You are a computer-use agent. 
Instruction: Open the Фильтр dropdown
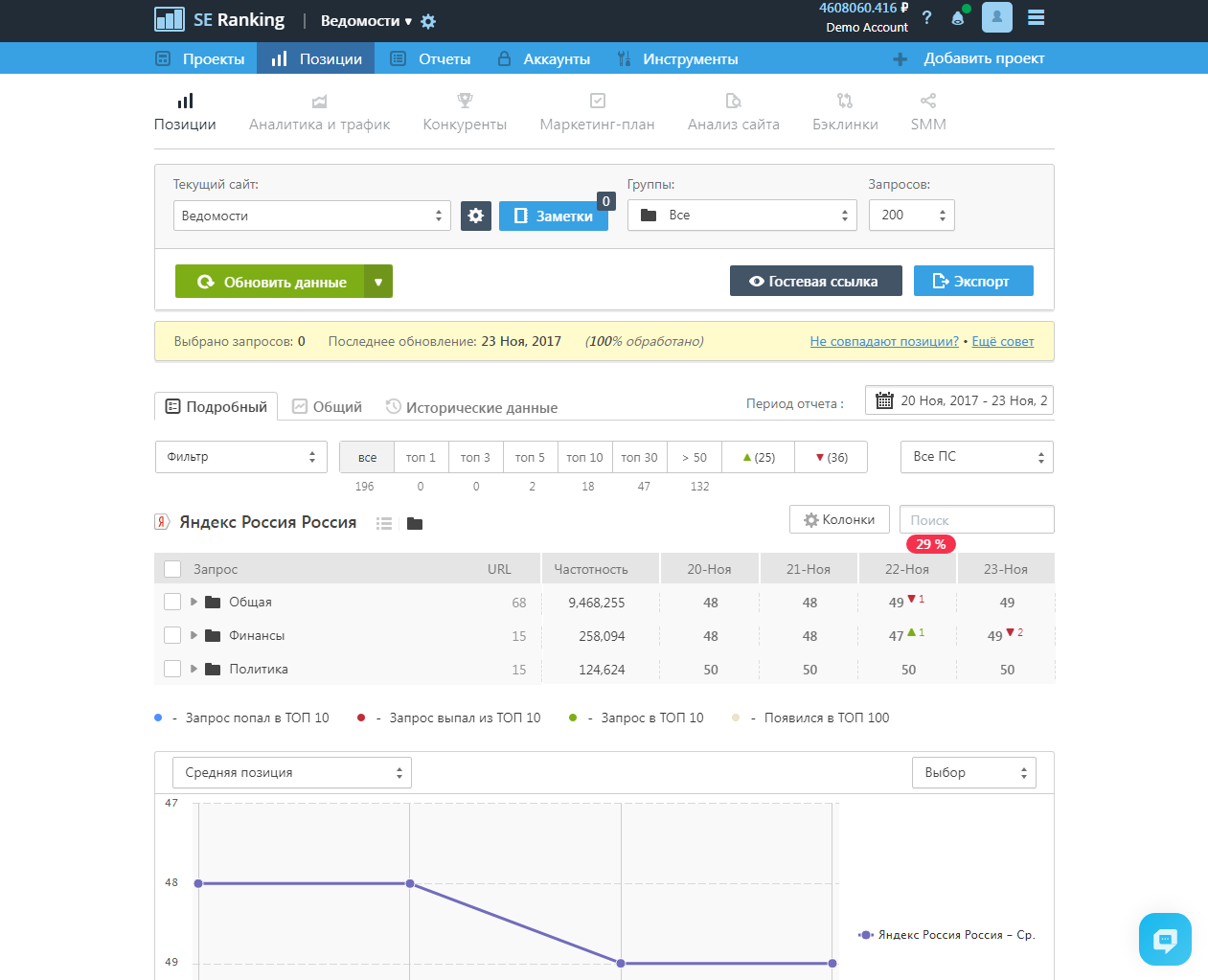coord(241,457)
